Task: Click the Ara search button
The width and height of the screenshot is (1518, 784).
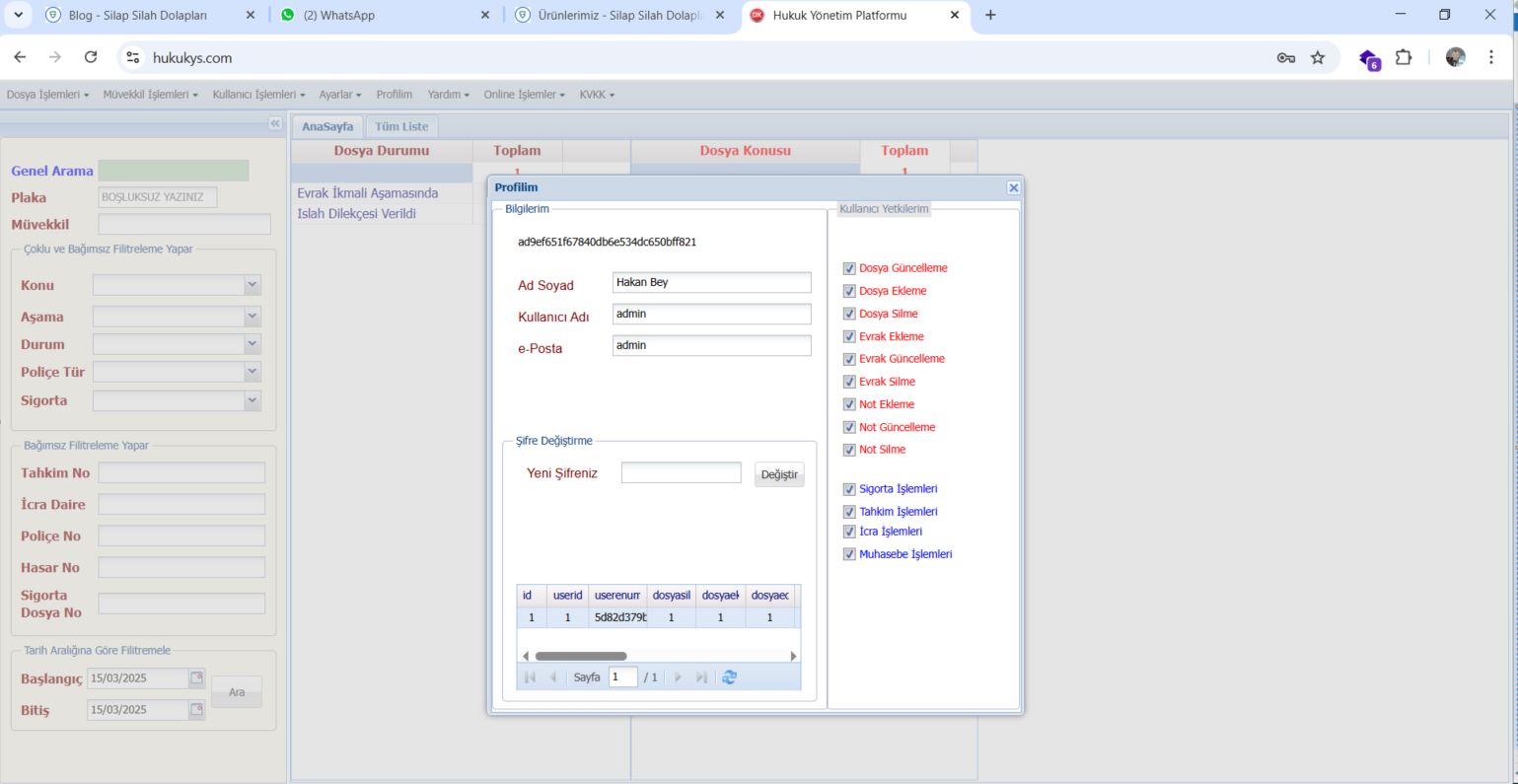Action: [x=237, y=692]
